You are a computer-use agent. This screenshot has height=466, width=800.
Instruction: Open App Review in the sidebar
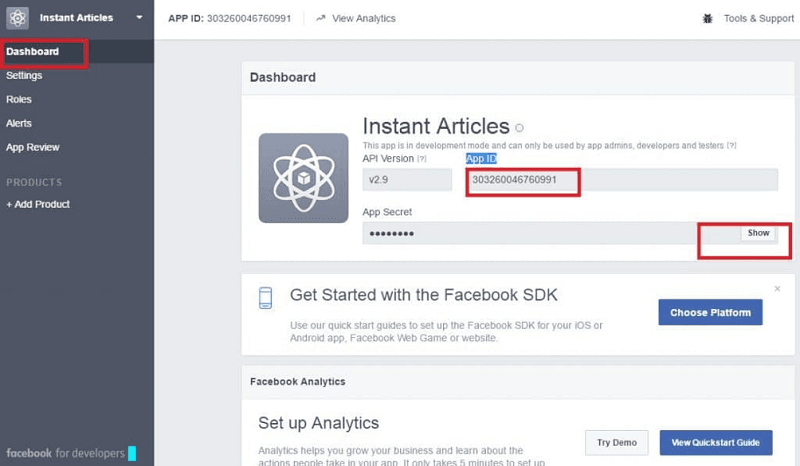pyautogui.click(x=33, y=147)
